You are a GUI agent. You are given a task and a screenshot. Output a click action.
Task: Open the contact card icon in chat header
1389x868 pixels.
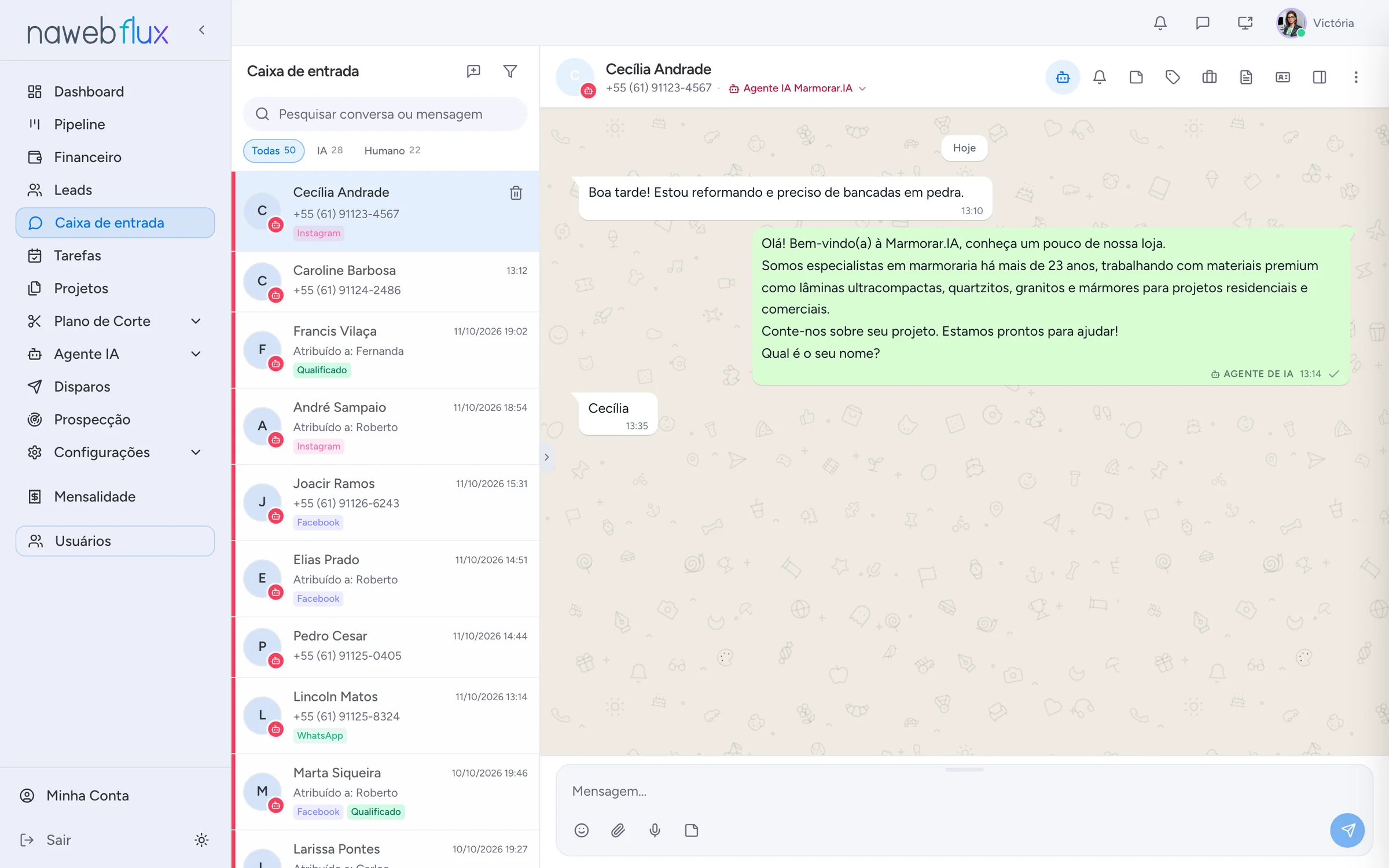pyautogui.click(x=1283, y=77)
